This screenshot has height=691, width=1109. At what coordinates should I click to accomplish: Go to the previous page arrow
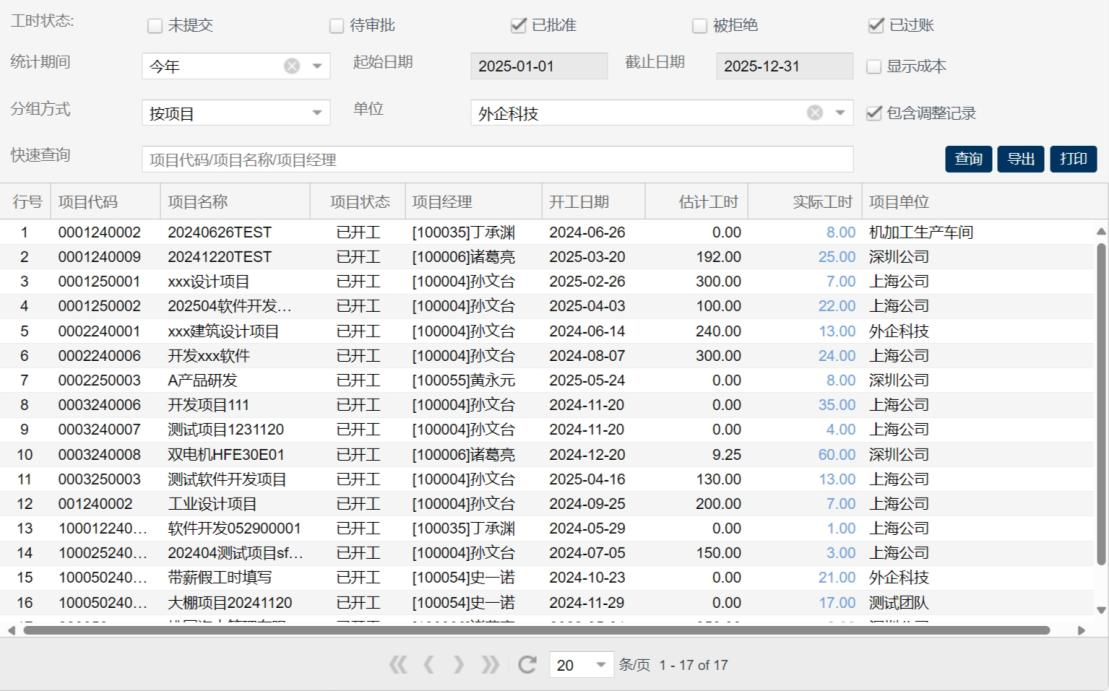428,665
